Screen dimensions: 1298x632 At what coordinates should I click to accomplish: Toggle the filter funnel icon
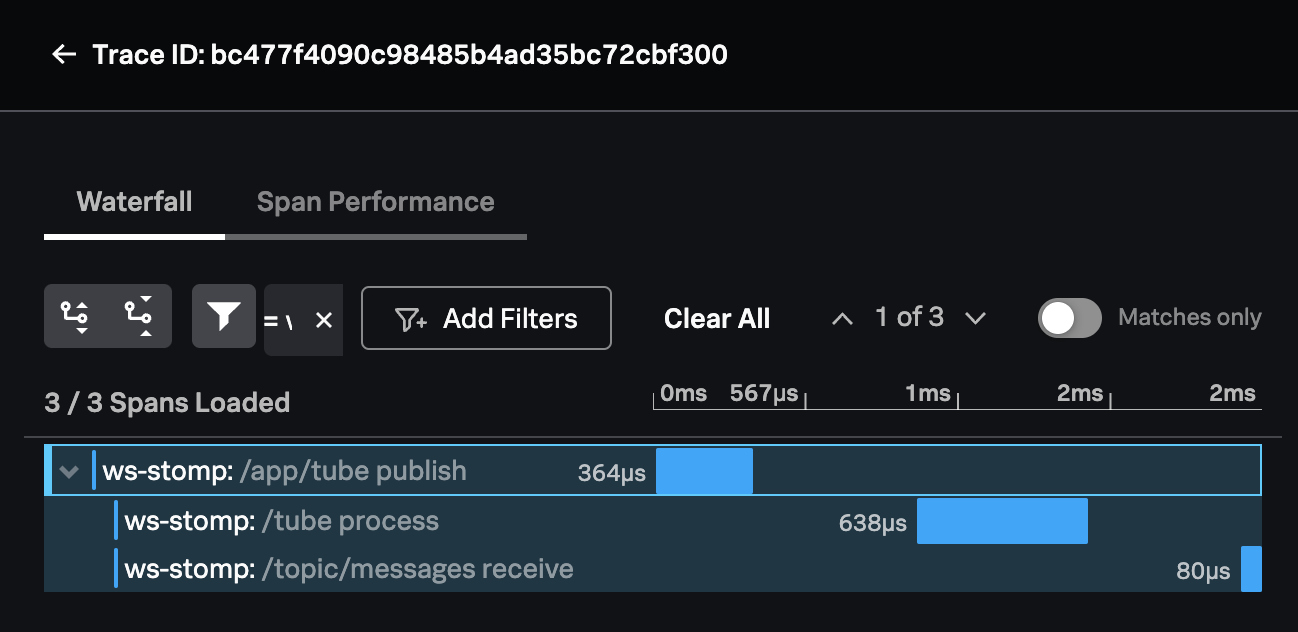pyautogui.click(x=223, y=316)
